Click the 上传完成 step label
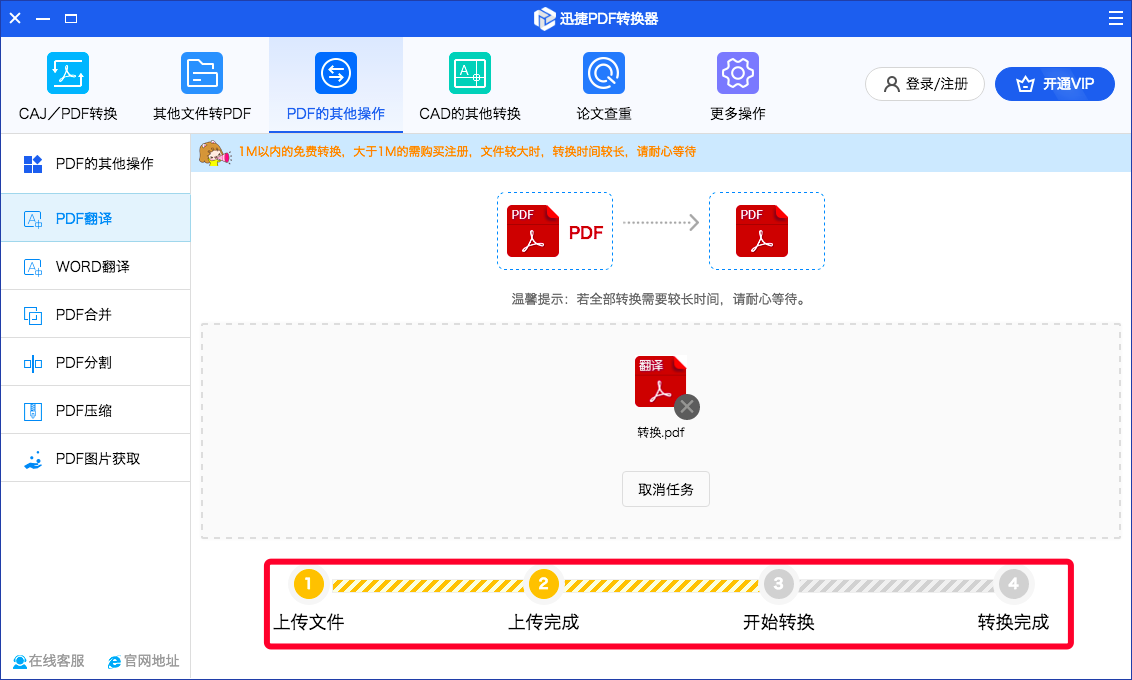The width and height of the screenshot is (1132, 680). point(544,622)
